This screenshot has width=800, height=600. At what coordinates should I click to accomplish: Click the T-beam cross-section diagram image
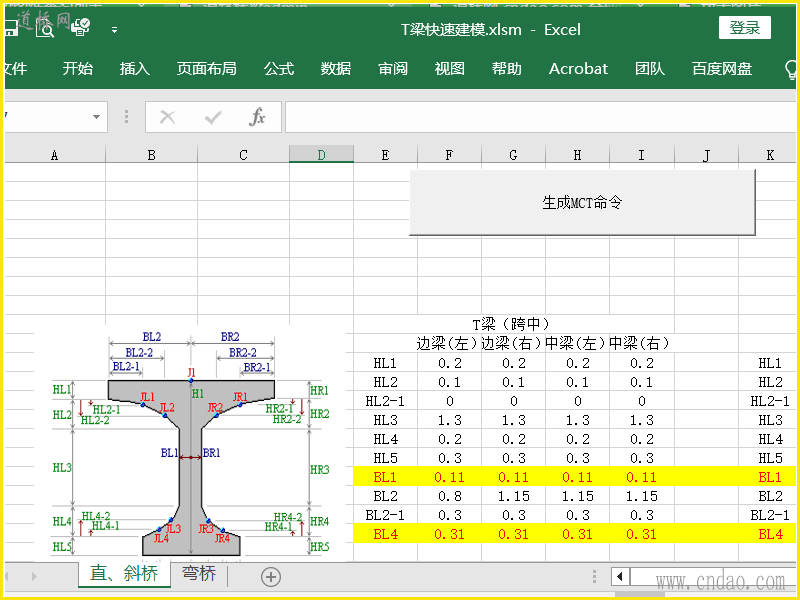pos(190,443)
